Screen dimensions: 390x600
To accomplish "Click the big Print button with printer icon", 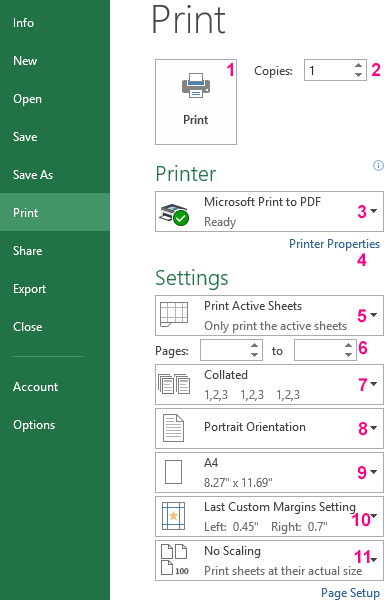I will tap(196, 102).
